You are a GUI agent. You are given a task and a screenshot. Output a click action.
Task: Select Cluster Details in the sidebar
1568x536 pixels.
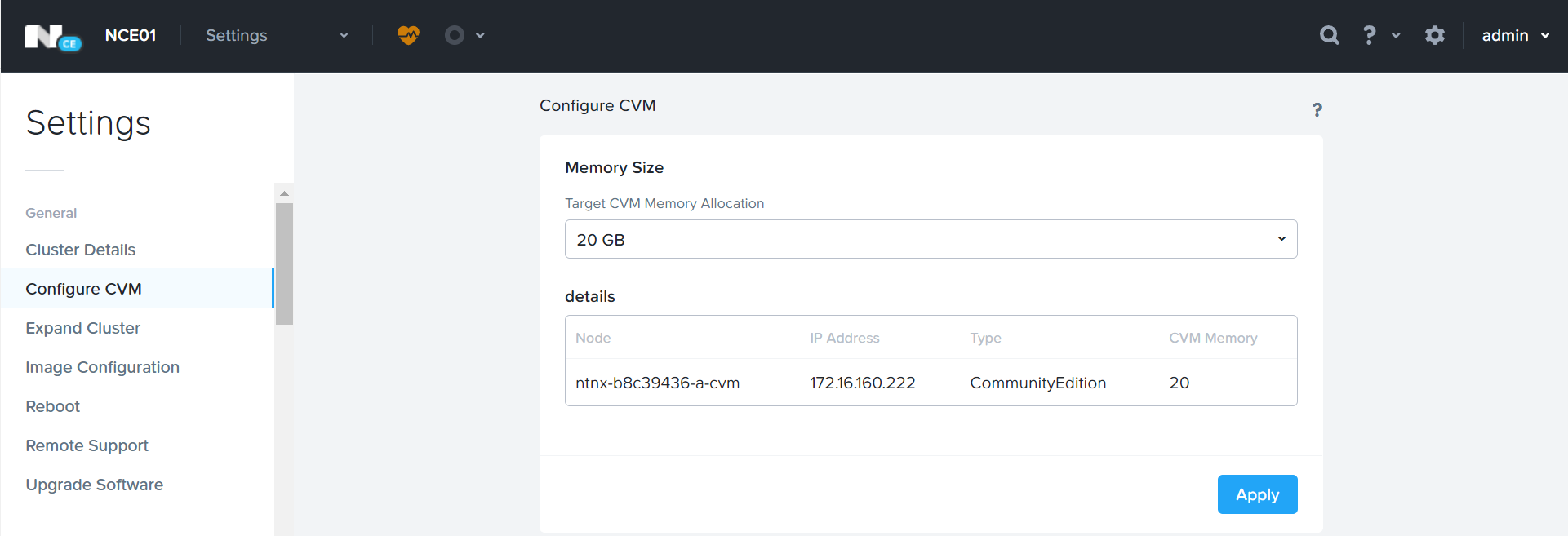tap(80, 250)
